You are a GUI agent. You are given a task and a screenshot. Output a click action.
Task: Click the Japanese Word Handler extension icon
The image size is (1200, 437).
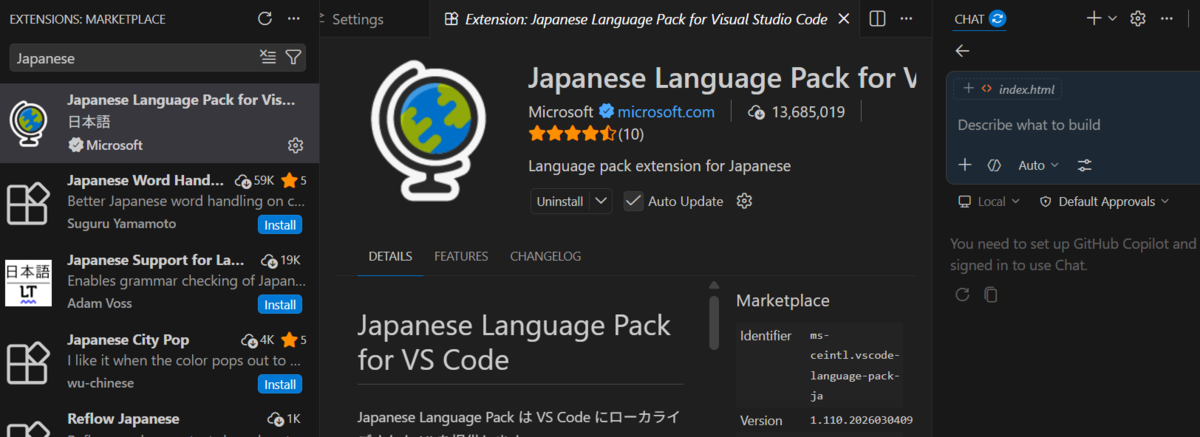[x=28, y=204]
